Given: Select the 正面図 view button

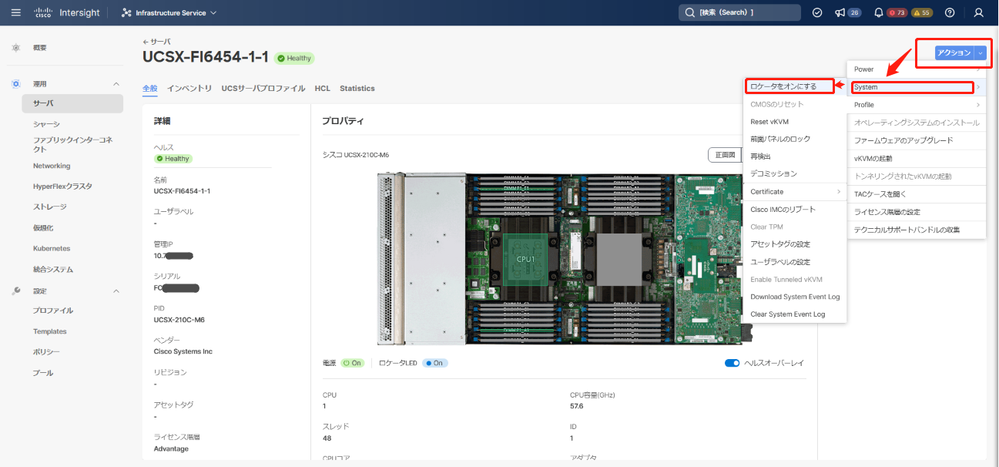Looking at the screenshot, I should 725,154.
